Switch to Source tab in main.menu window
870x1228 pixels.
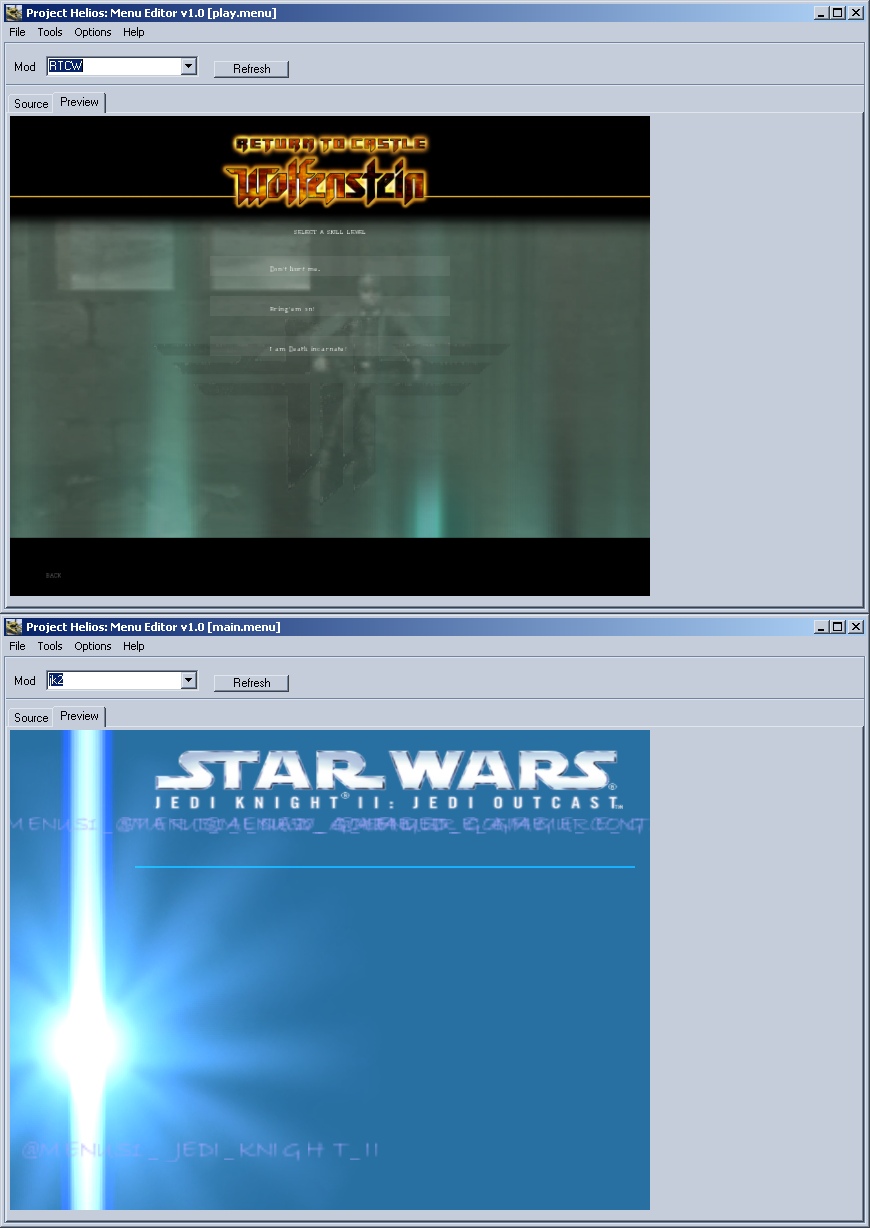31,718
